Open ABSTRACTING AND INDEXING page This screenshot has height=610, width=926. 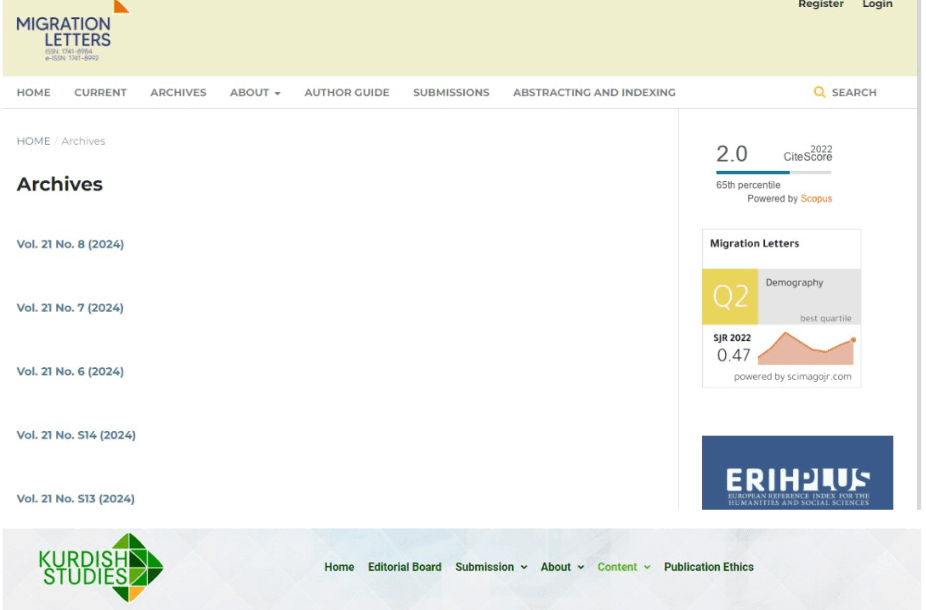594,93
